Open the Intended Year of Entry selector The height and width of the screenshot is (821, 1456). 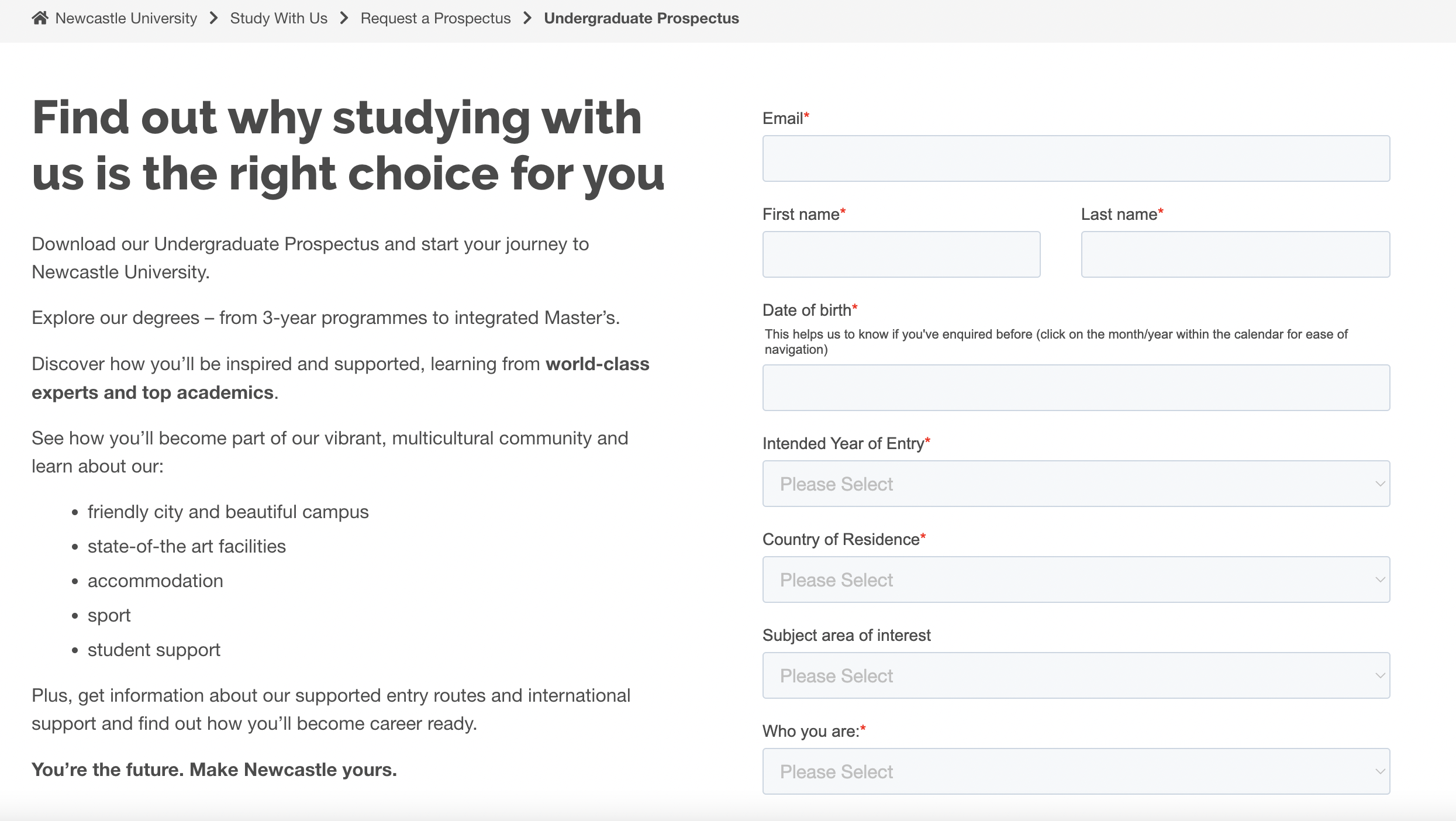pos(1076,484)
